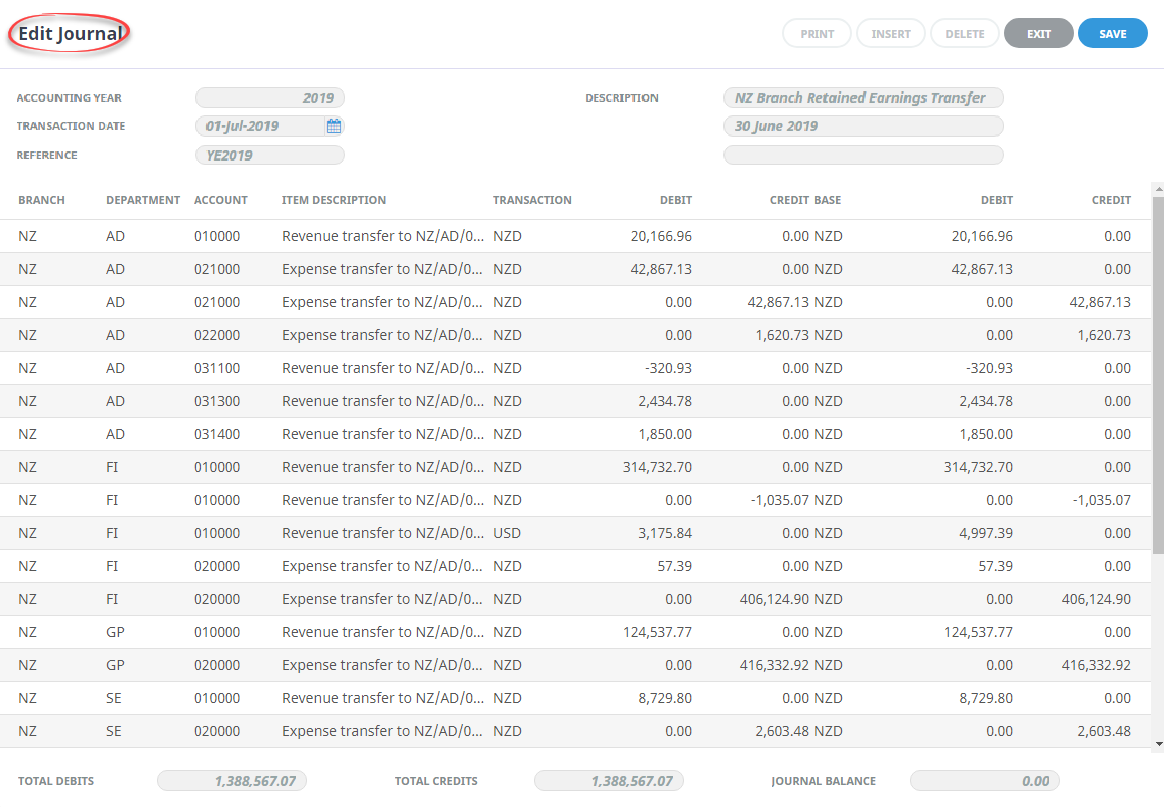Click the INSERT button
Screen dimensions: 1164x807
[x=891, y=33]
